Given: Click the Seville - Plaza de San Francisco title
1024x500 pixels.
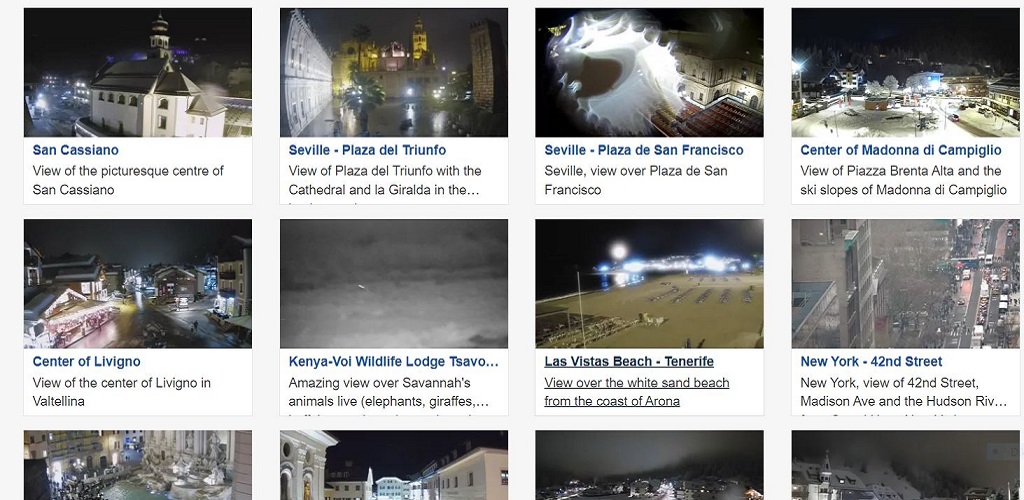Looking at the screenshot, I should (644, 150).
